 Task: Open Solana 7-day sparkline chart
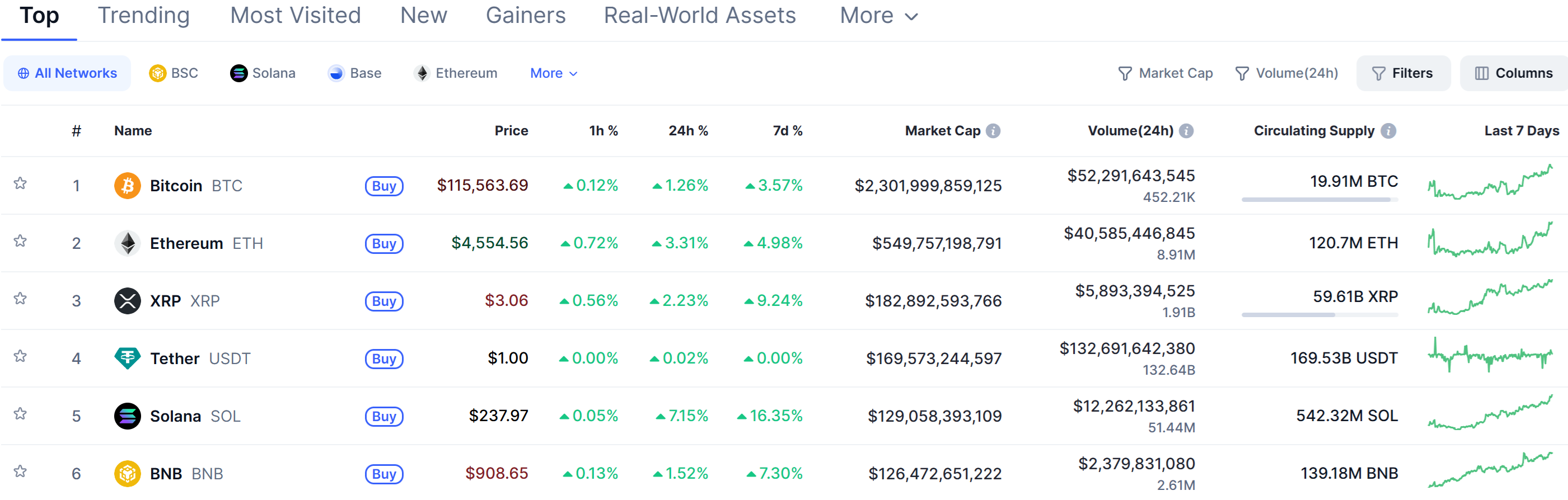pyautogui.click(x=1490, y=412)
